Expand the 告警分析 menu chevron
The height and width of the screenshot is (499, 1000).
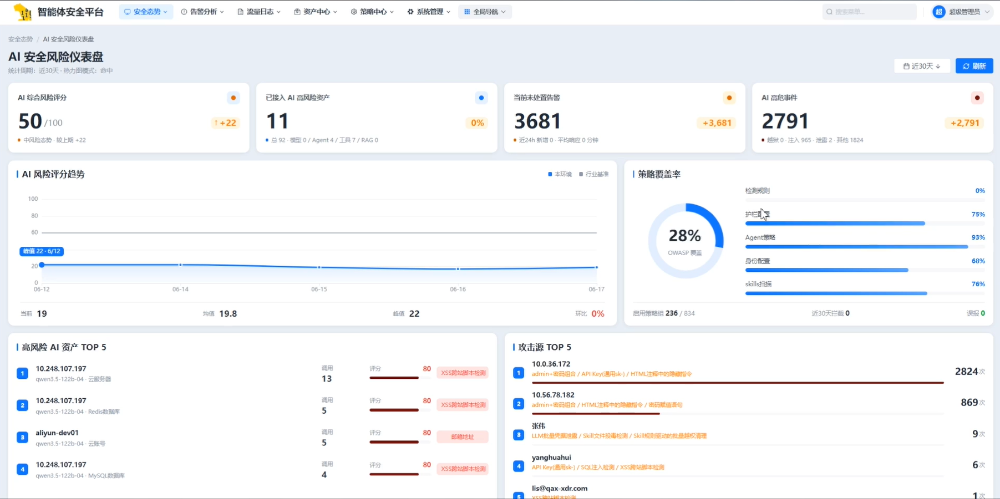[222, 12]
